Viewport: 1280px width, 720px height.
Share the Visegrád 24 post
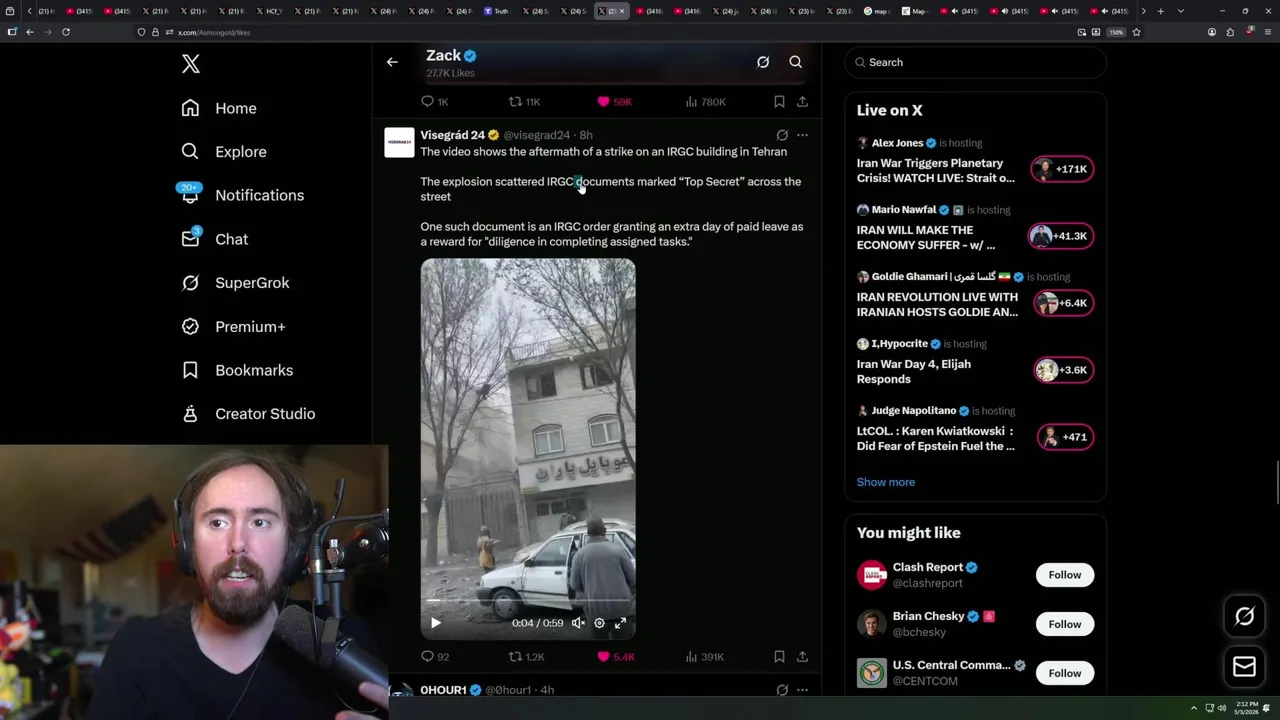tap(802, 657)
